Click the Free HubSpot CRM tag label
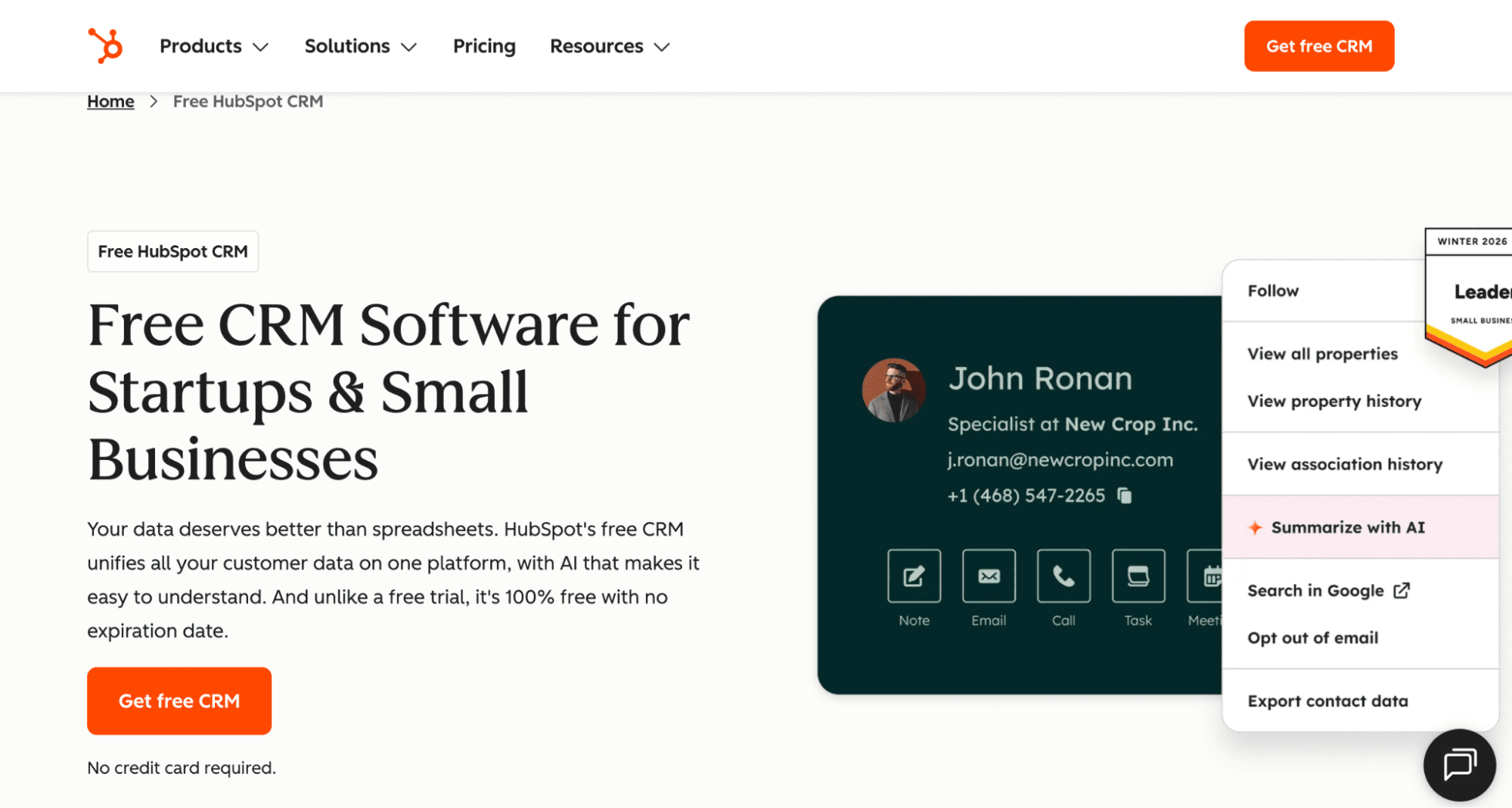The image size is (1512, 808). coord(172,251)
